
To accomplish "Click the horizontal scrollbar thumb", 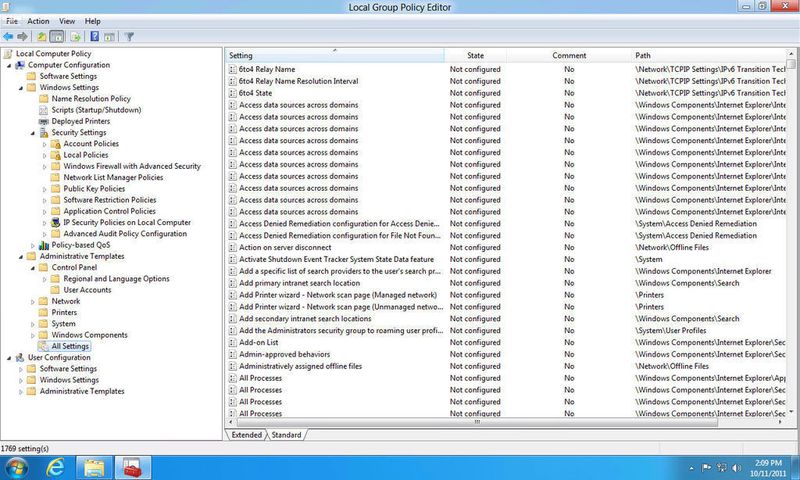I will [477, 422].
